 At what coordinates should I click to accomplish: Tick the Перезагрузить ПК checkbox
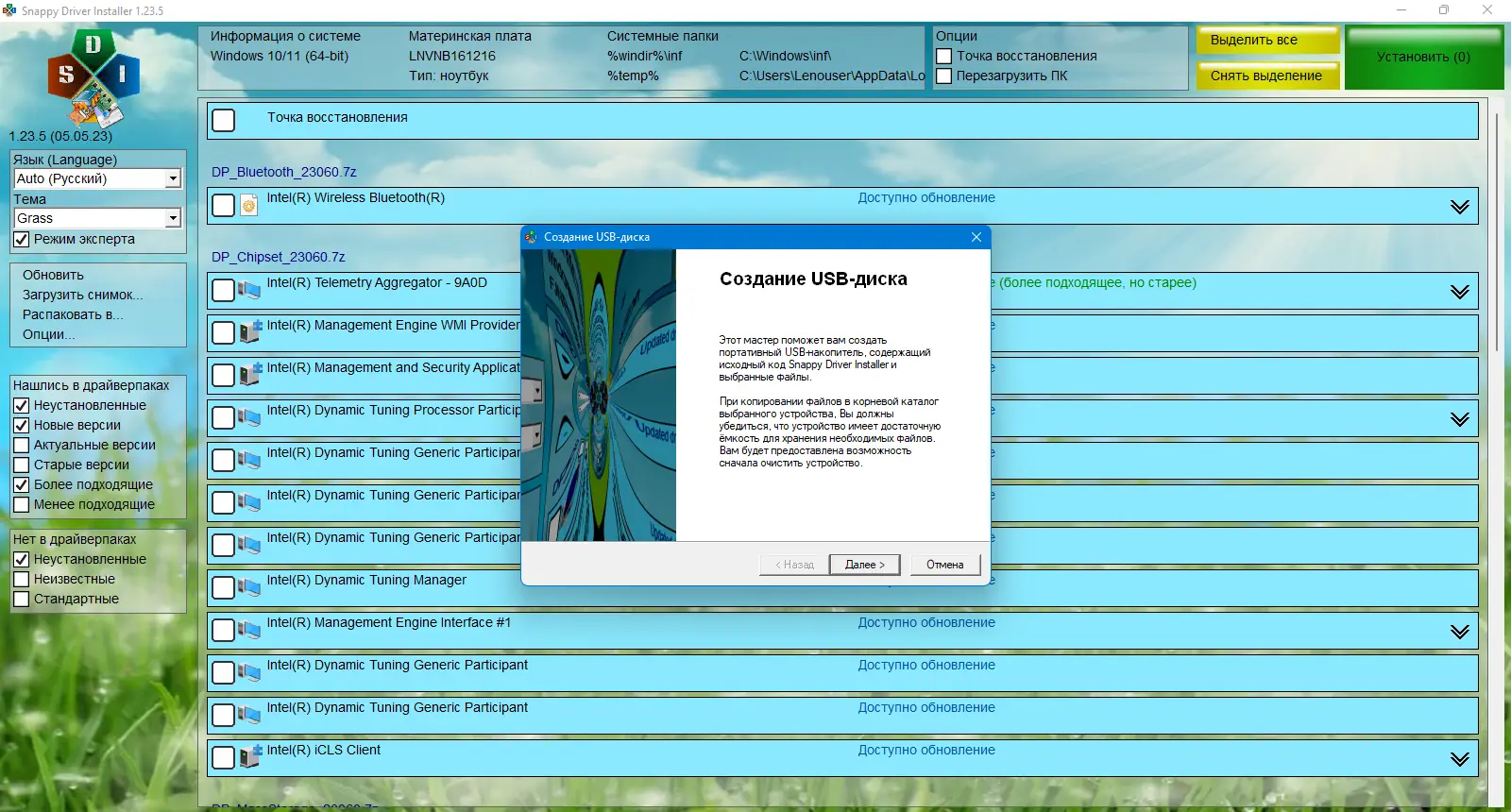[943, 76]
